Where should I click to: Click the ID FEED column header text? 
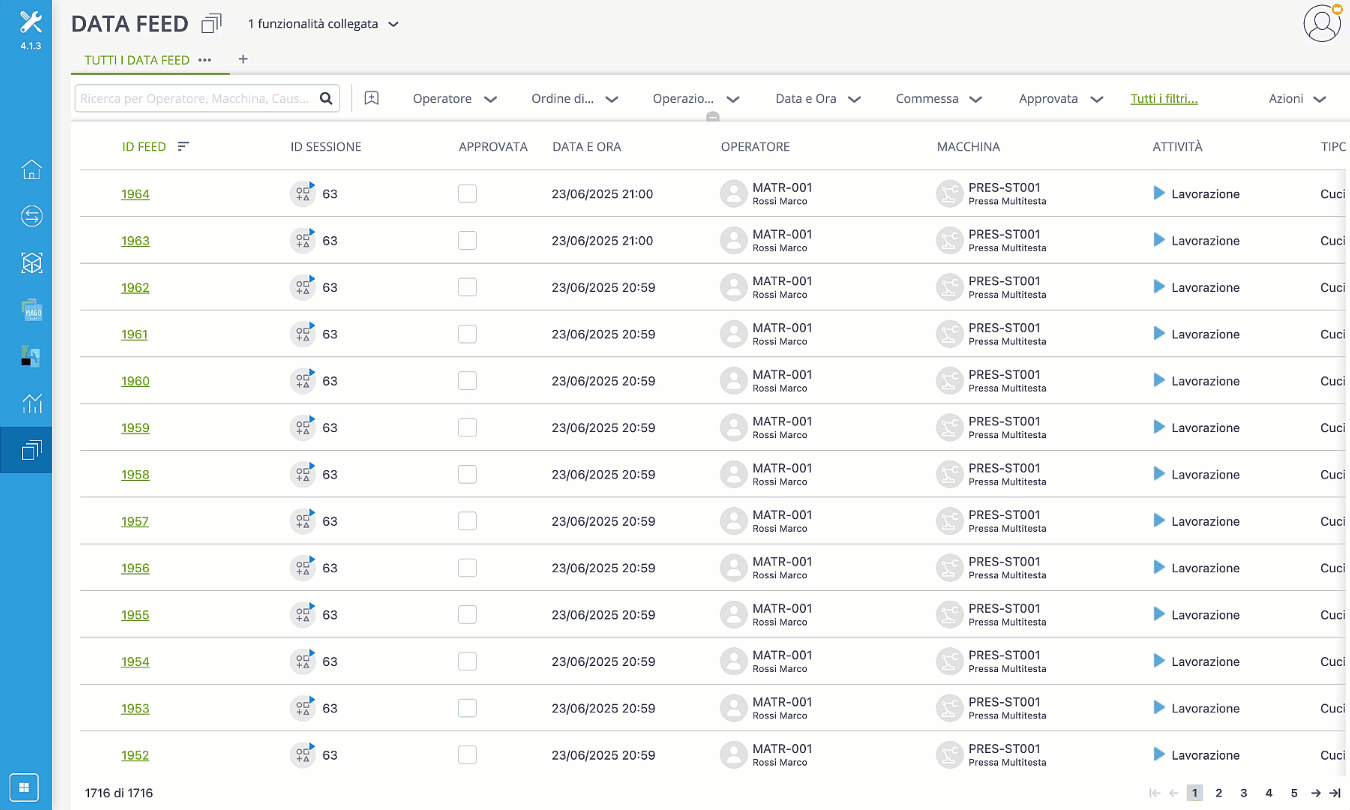pyautogui.click(x=144, y=147)
